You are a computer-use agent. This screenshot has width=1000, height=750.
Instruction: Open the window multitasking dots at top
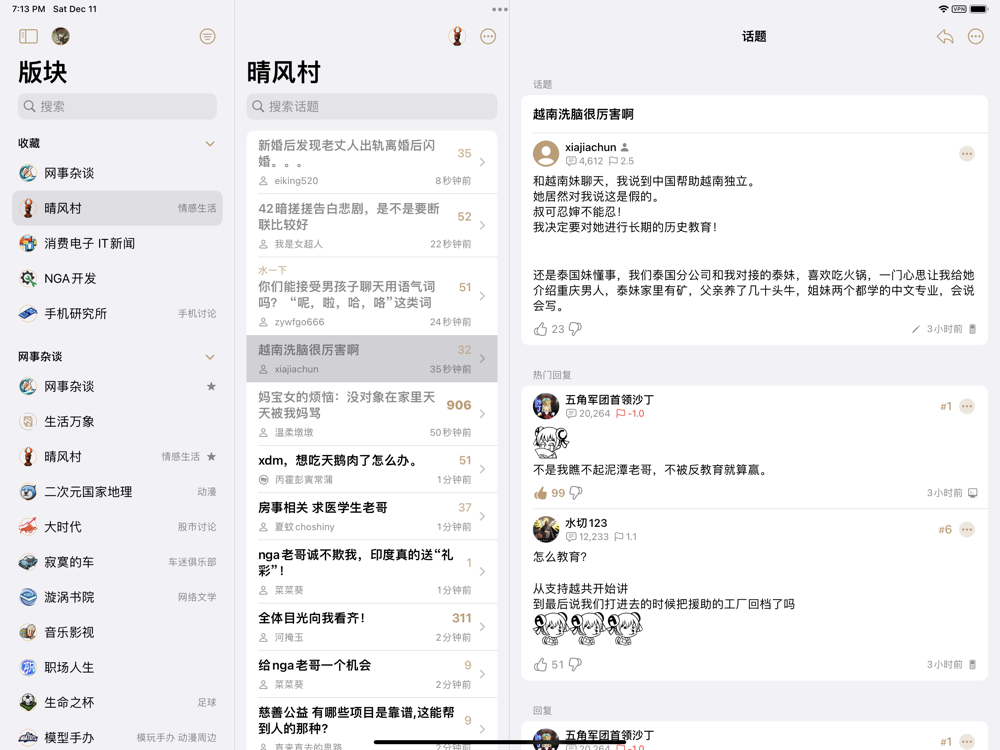pos(500,10)
